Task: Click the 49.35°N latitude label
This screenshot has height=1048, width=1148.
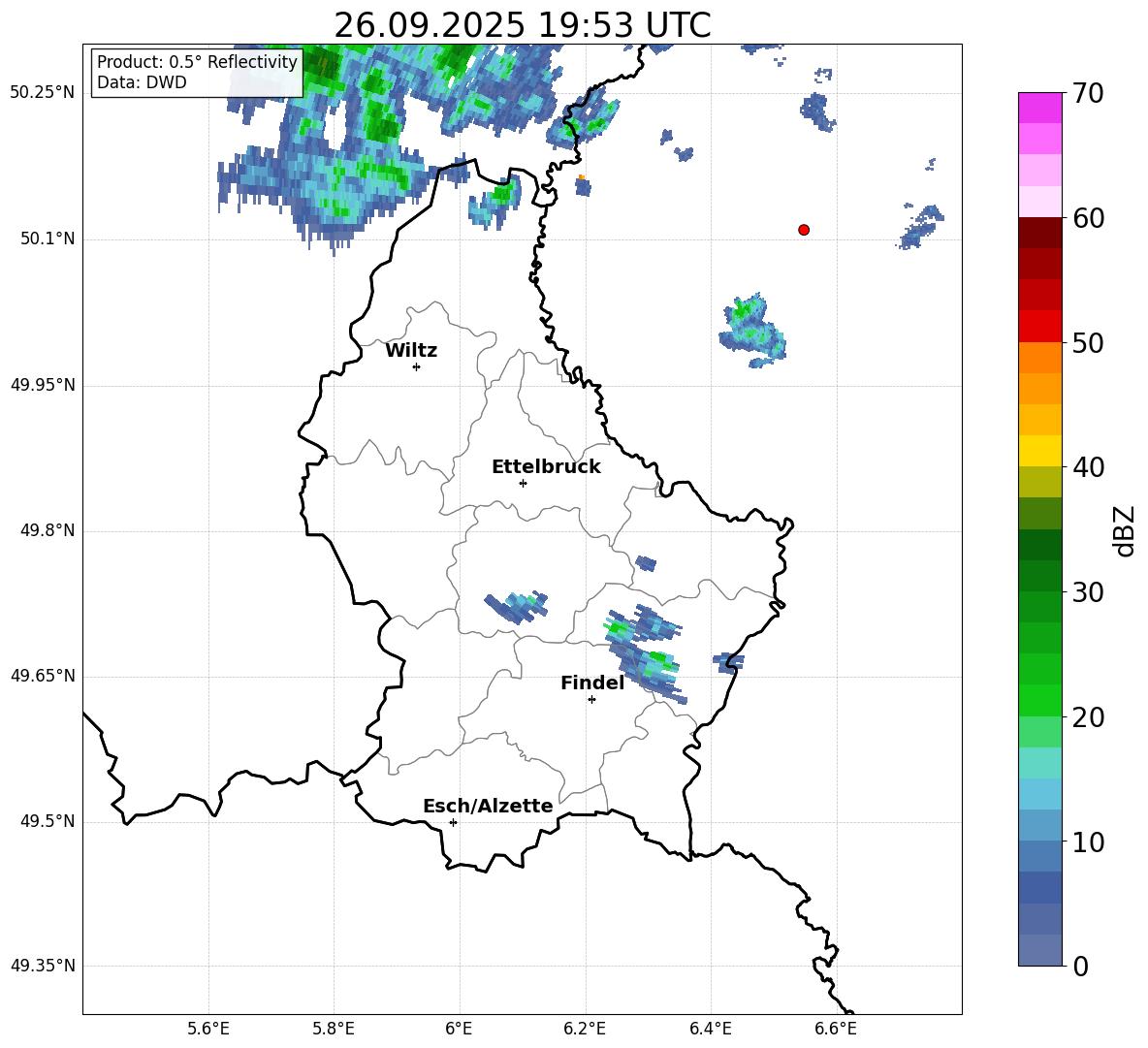Action: pyautogui.click(x=43, y=966)
